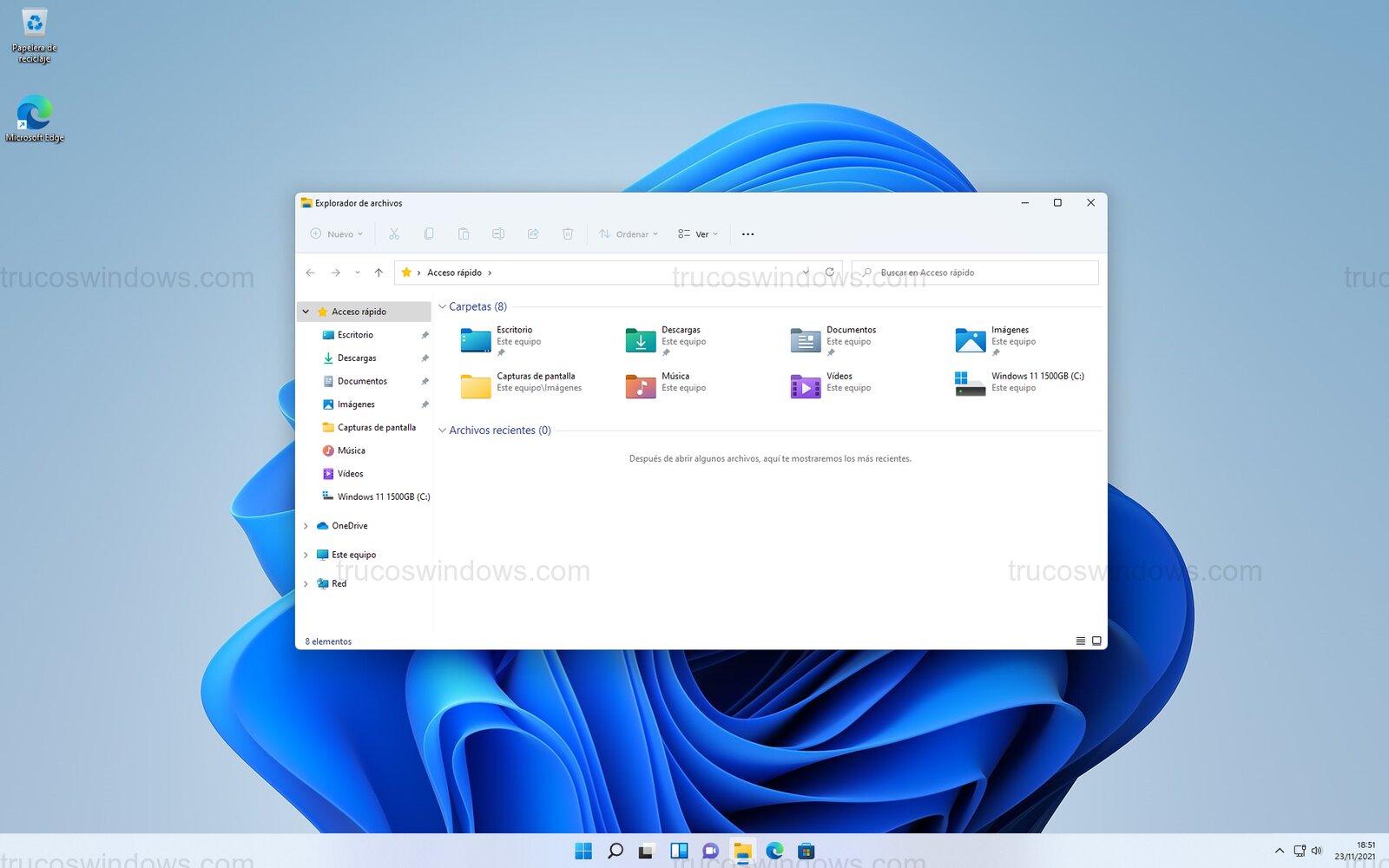Go up one level with the up arrow

[379, 272]
